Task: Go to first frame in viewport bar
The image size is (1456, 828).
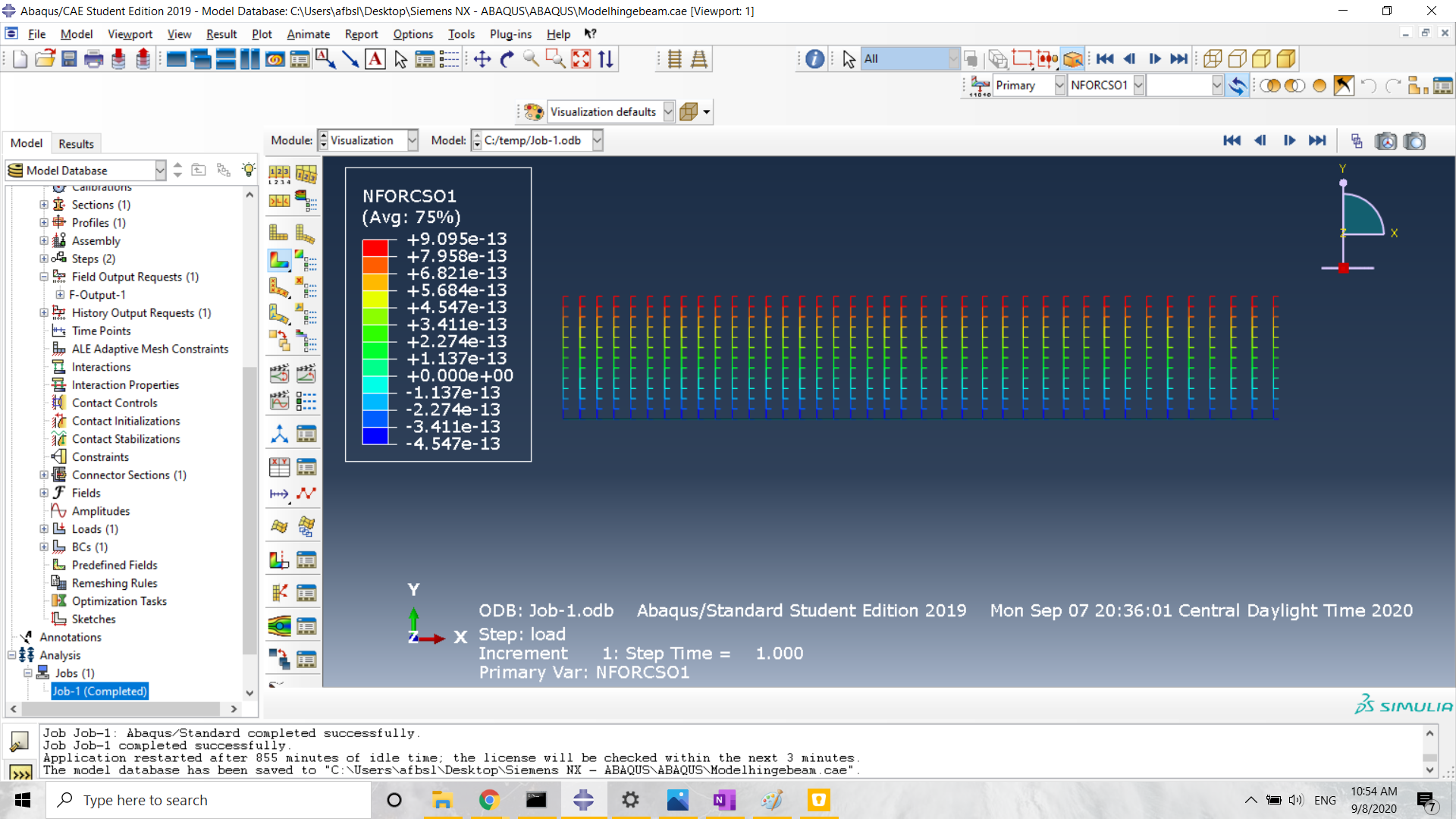Action: (1232, 141)
